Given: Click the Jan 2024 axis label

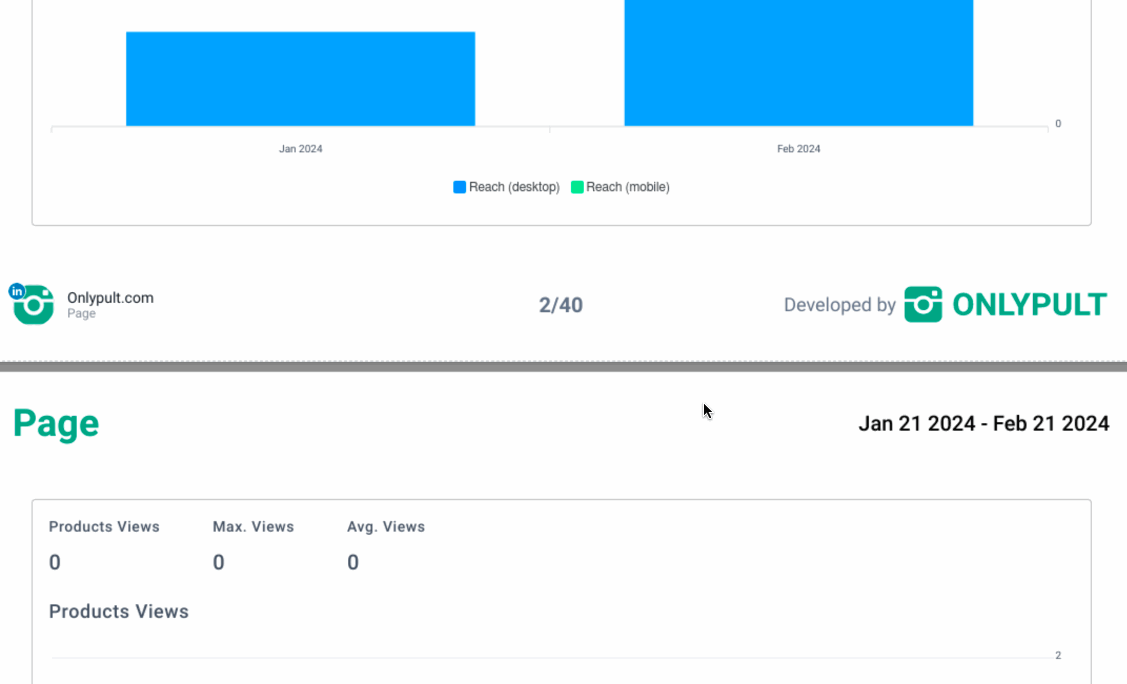Looking at the screenshot, I should click(x=300, y=149).
